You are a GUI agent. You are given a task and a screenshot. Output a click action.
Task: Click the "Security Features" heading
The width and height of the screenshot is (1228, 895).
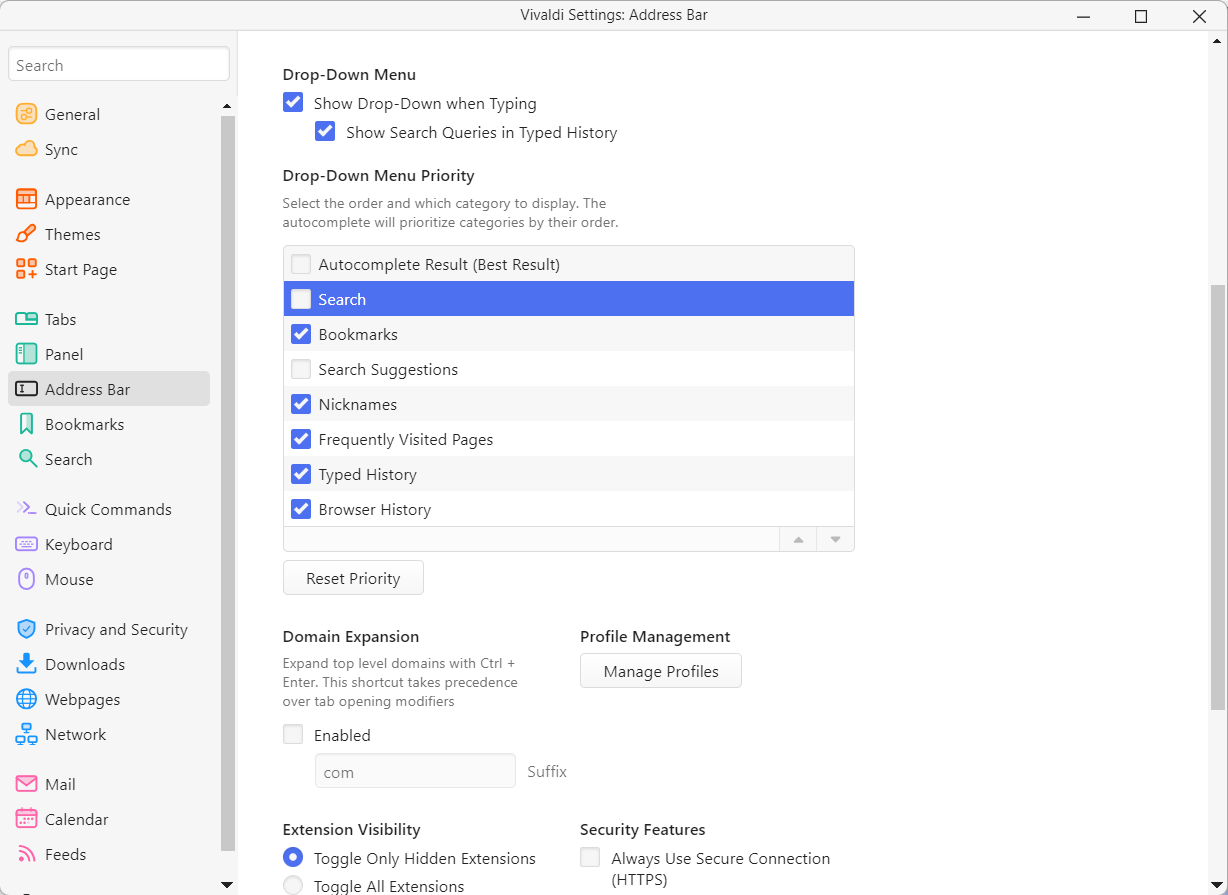pos(643,830)
